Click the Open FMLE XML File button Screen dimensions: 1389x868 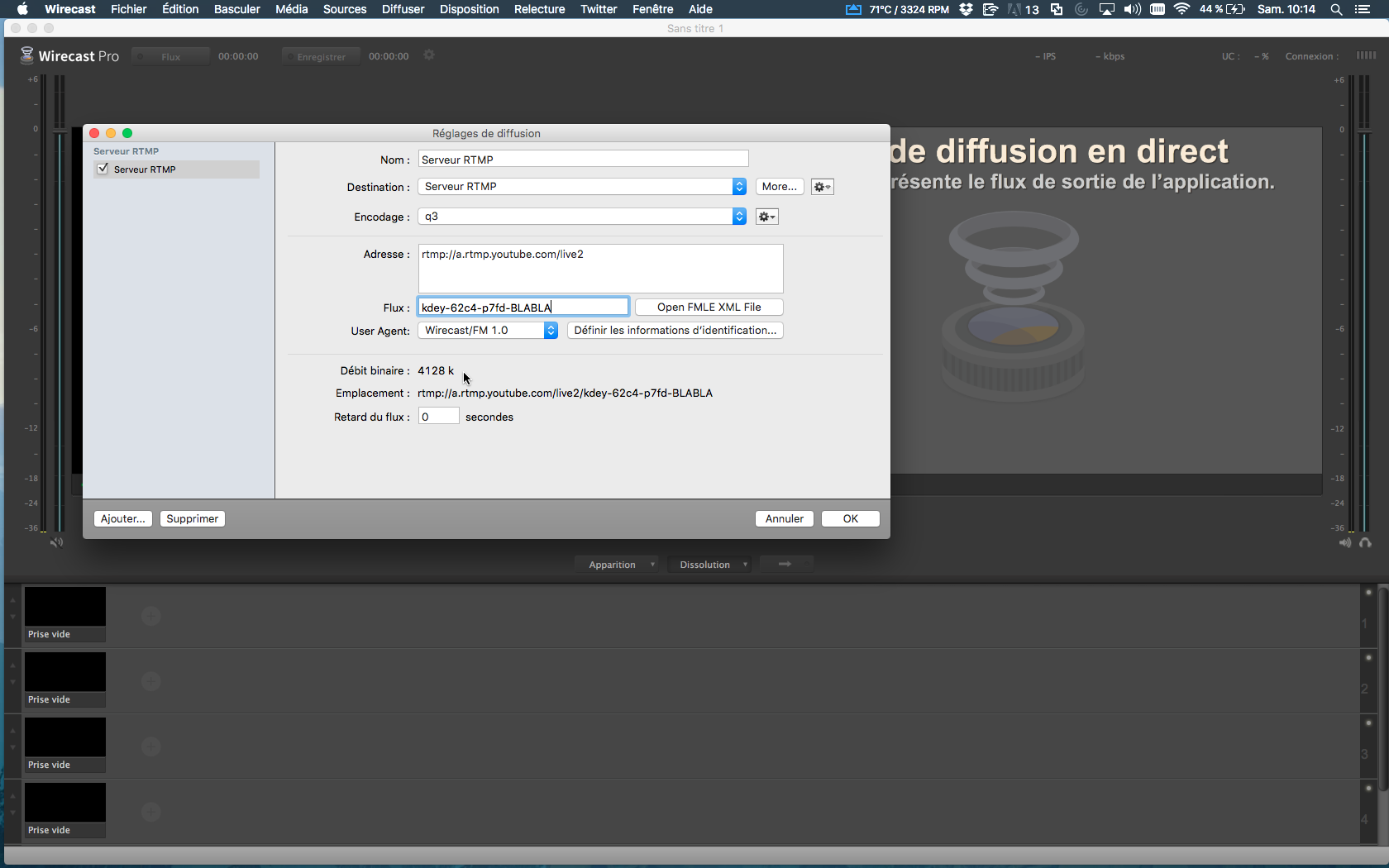(709, 307)
